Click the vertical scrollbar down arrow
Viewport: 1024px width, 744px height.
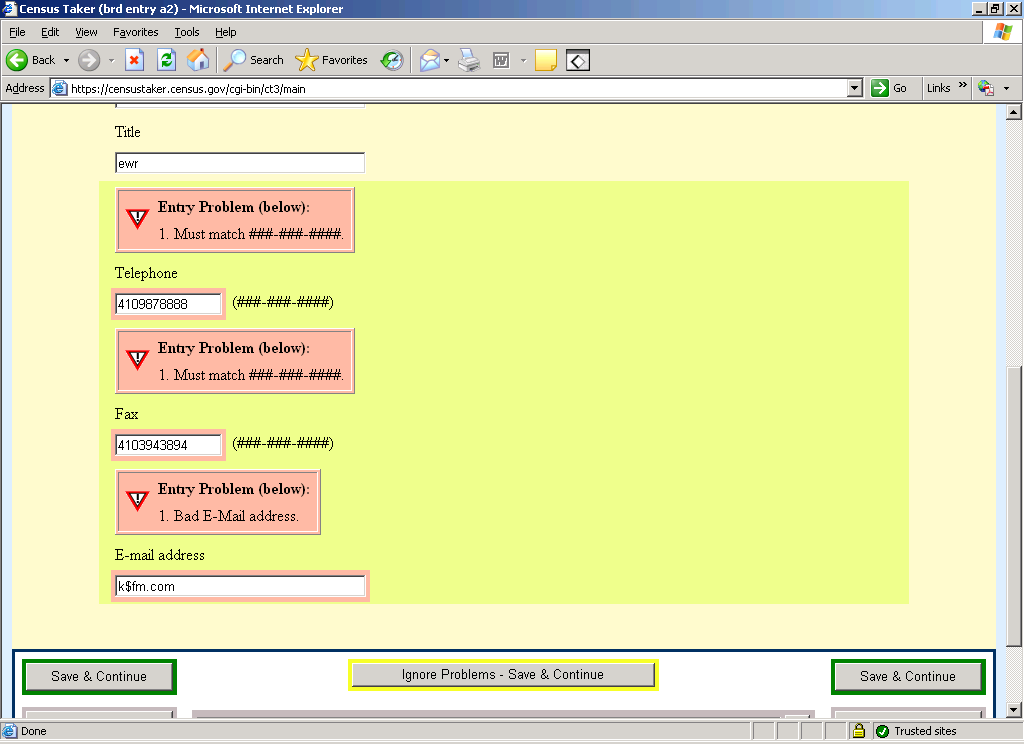coord(1014,709)
